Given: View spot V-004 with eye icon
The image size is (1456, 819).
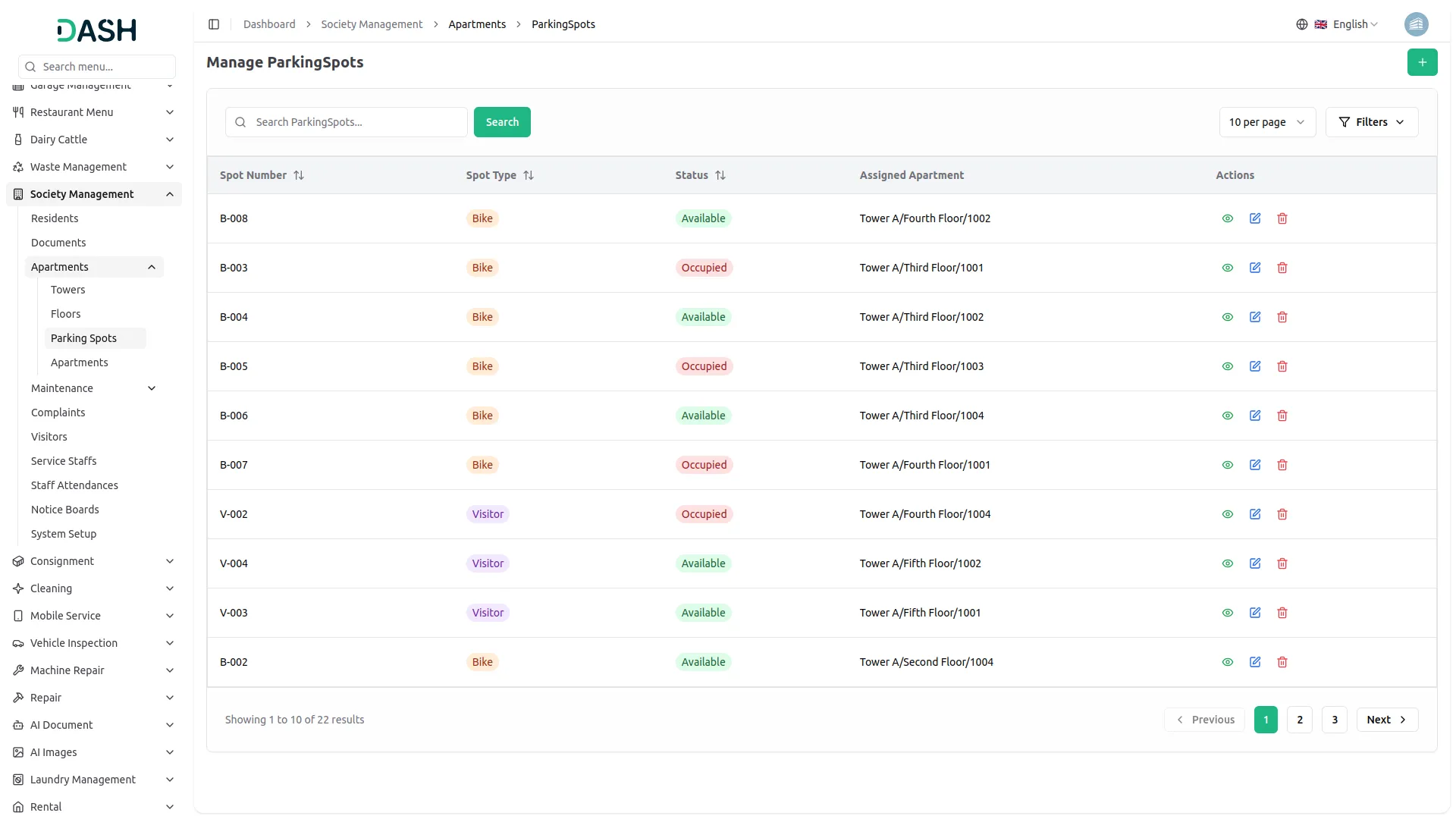Looking at the screenshot, I should tap(1228, 563).
